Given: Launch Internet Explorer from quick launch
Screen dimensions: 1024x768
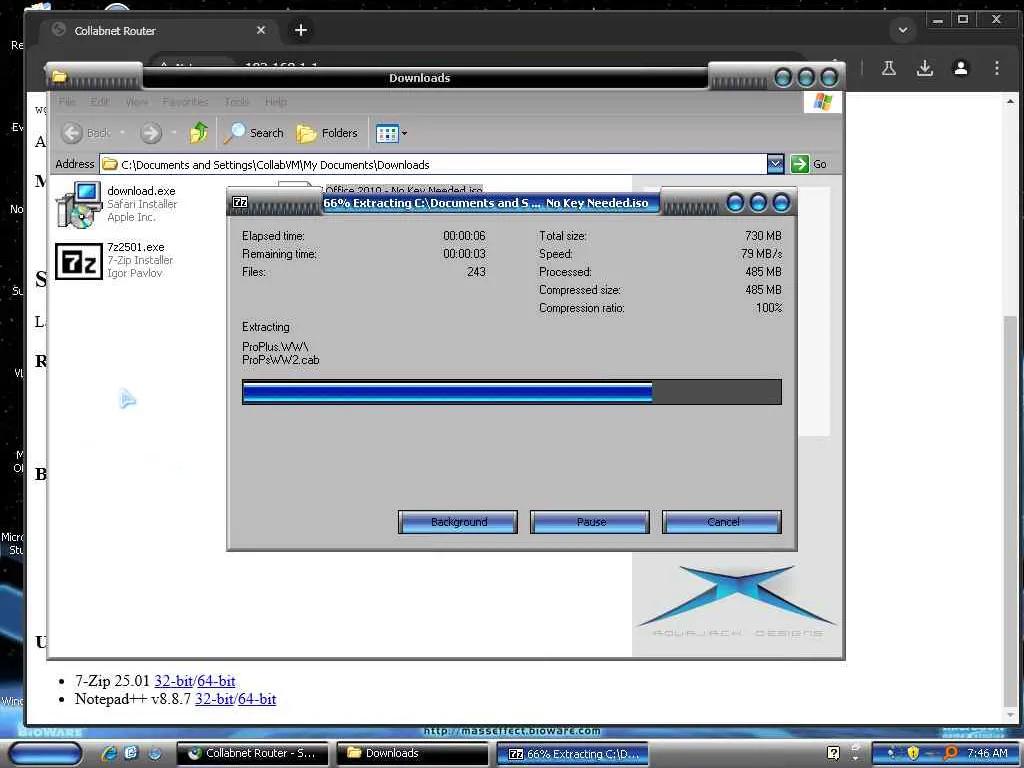Looking at the screenshot, I should pyautogui.click(x=109, y=753).
